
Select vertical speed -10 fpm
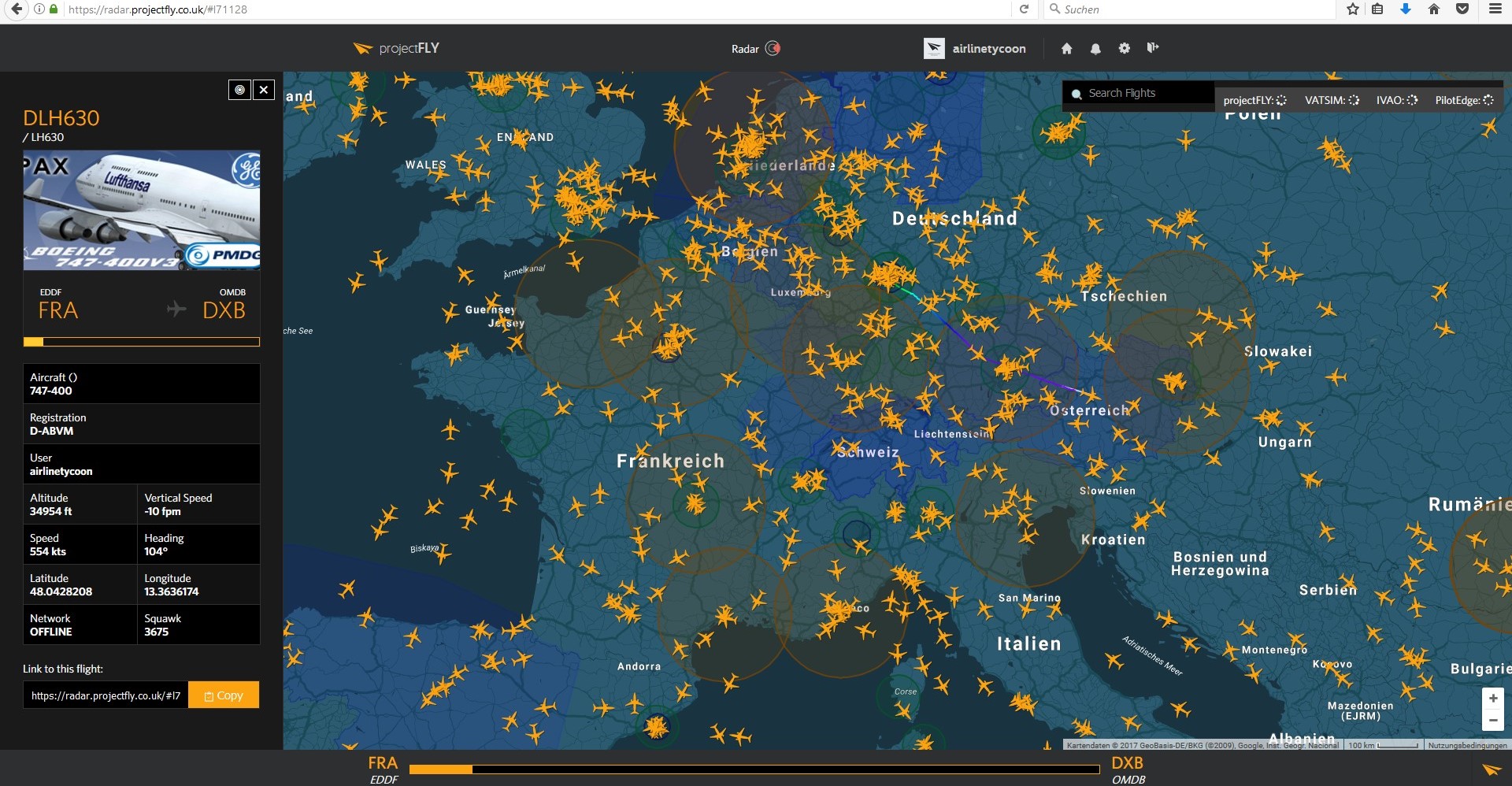[162, 511]
